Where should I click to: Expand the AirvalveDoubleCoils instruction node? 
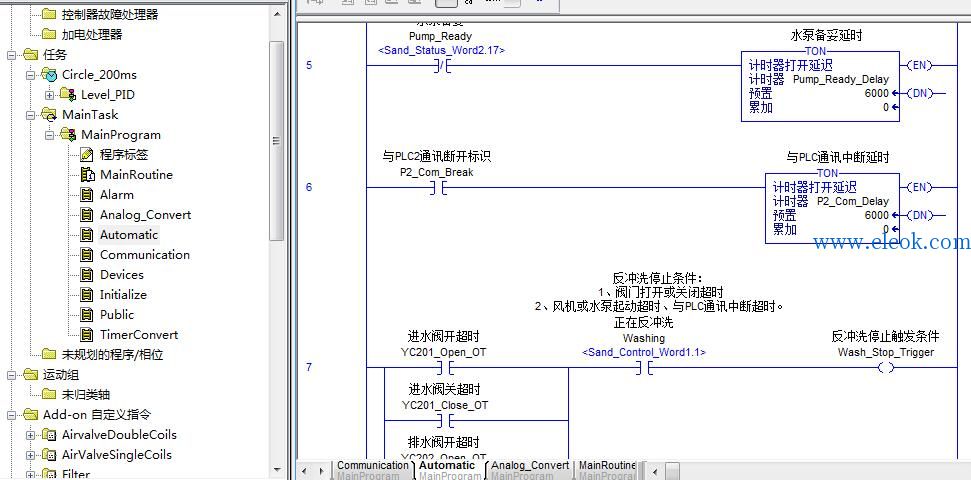point(30,434)
